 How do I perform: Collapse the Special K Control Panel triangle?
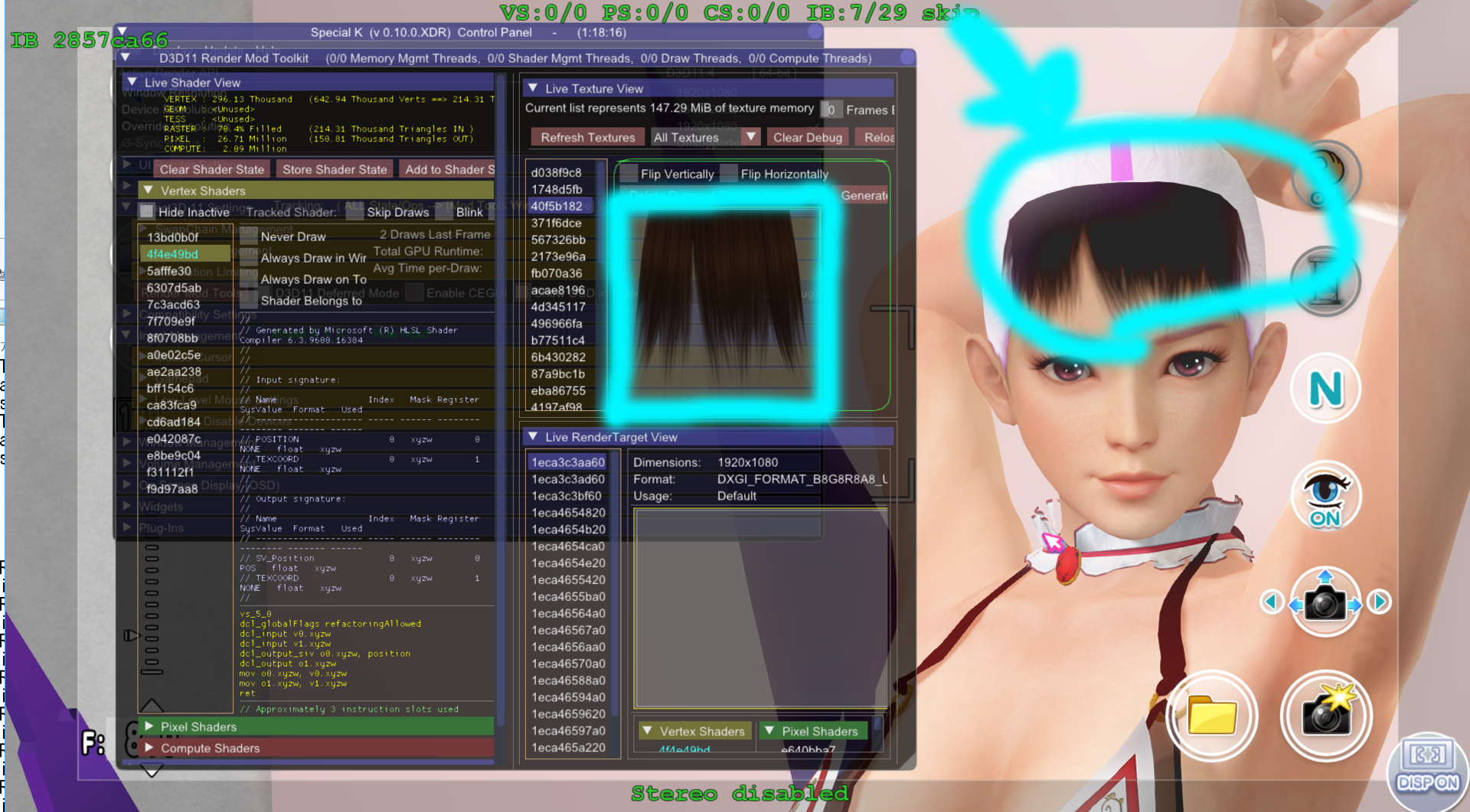(x=122, y=32)
